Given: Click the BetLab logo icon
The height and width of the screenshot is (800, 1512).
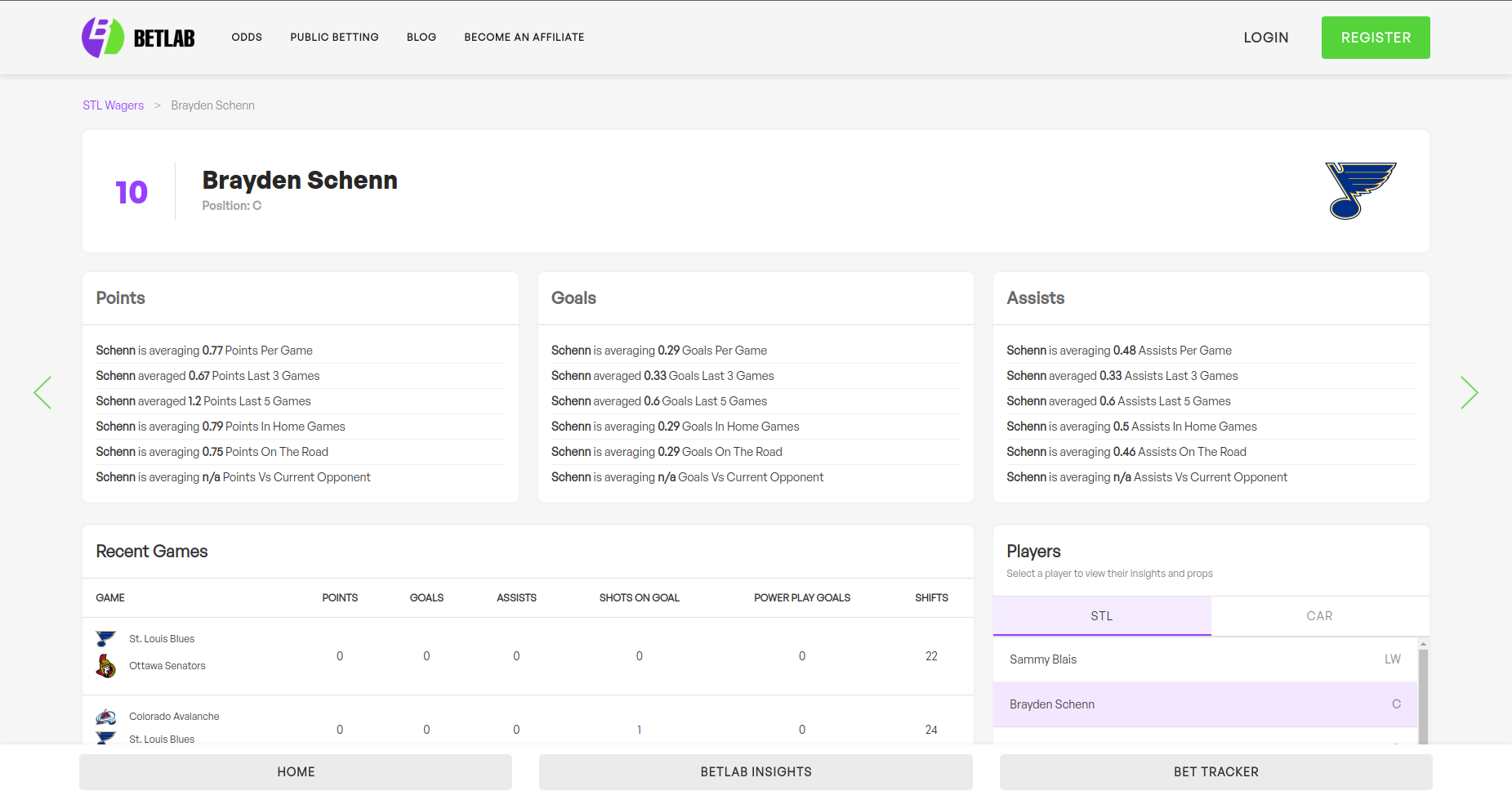Looking at the screenshot, I should pyautogui.click(x=103, y=38).
